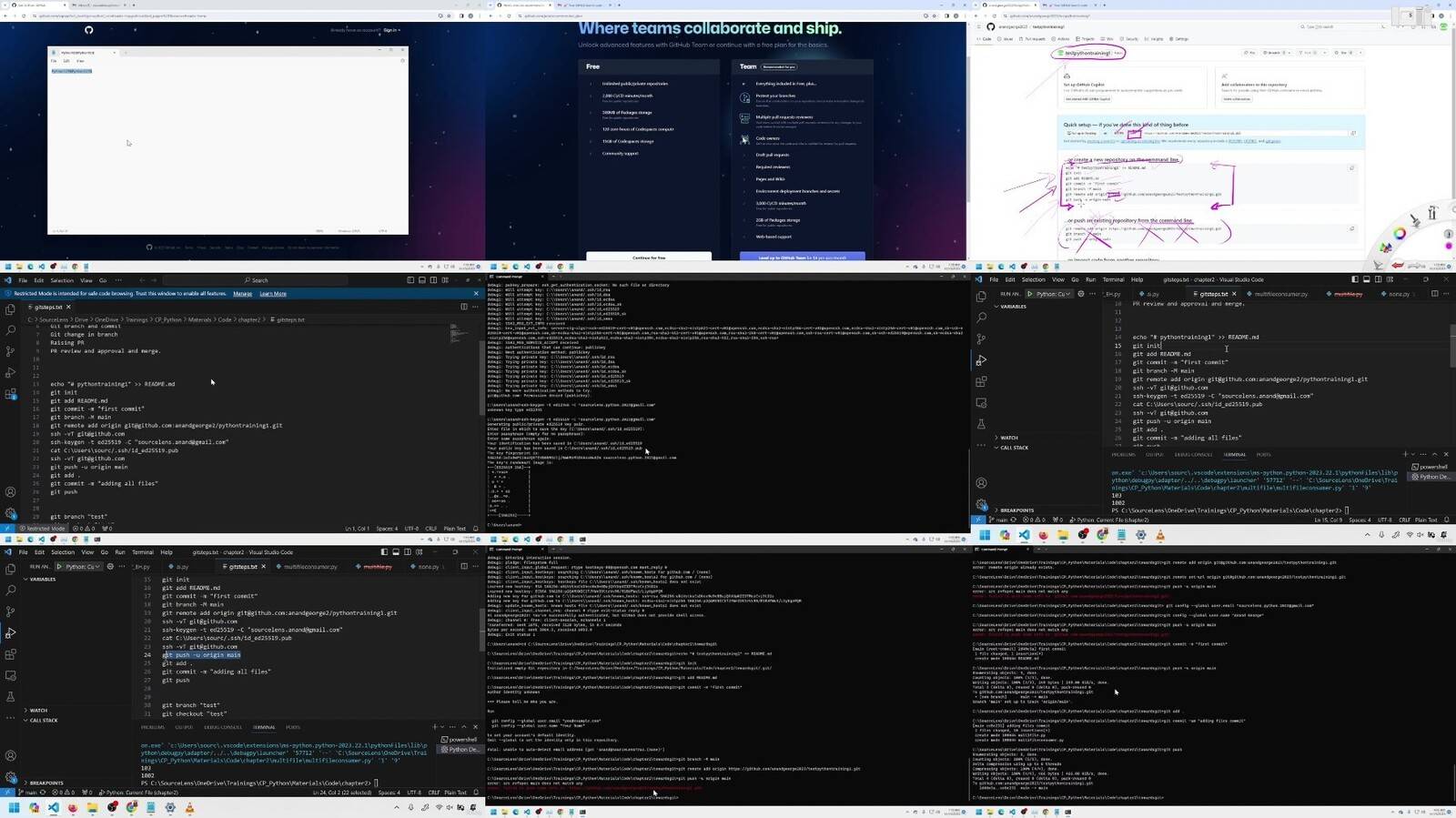Click Restricted Mode indicator in VS Code status bar
The width and height of the screenshot is (1456, 818).
point(41,528)
